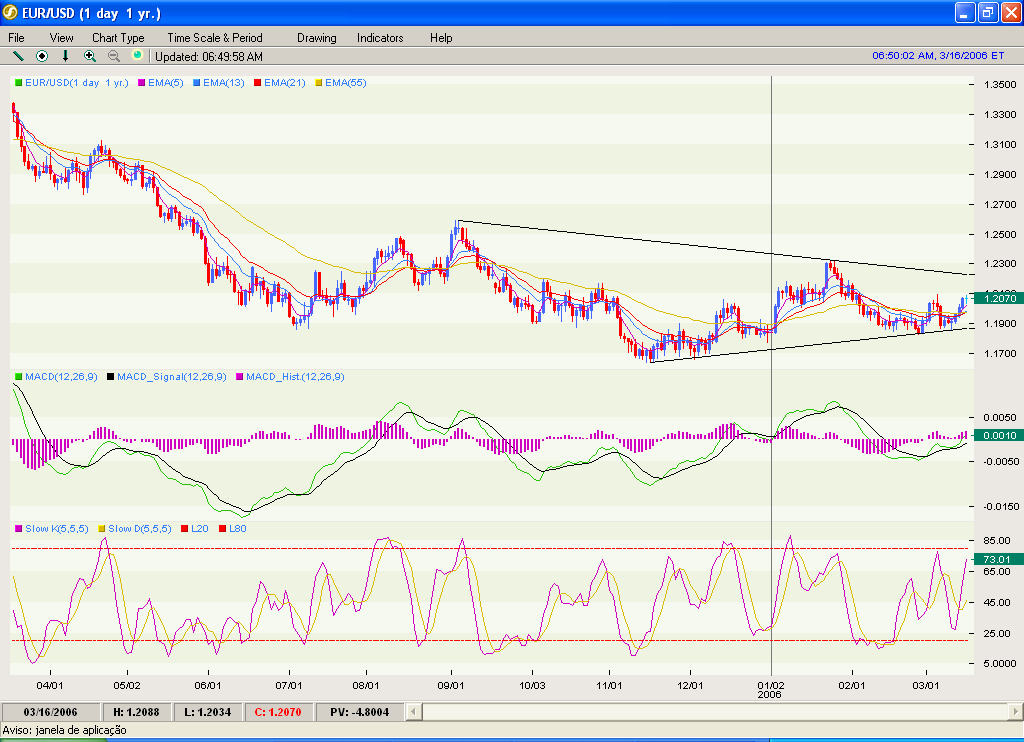Activate the crosshair pointer tool
Image resolution: width=1024 pixels, height=742 pixels.
[x=41, y=56]
